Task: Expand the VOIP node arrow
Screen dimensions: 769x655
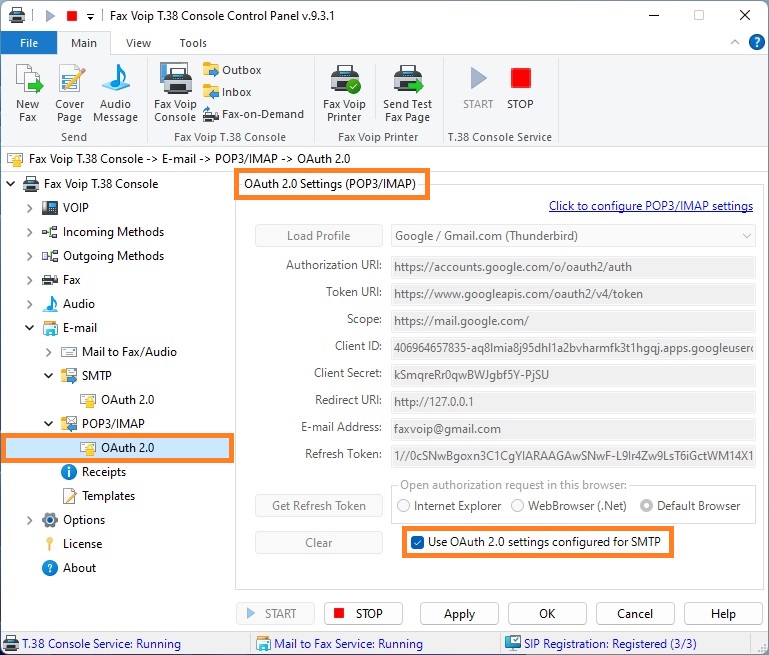Action: click(x=29, y=208)
